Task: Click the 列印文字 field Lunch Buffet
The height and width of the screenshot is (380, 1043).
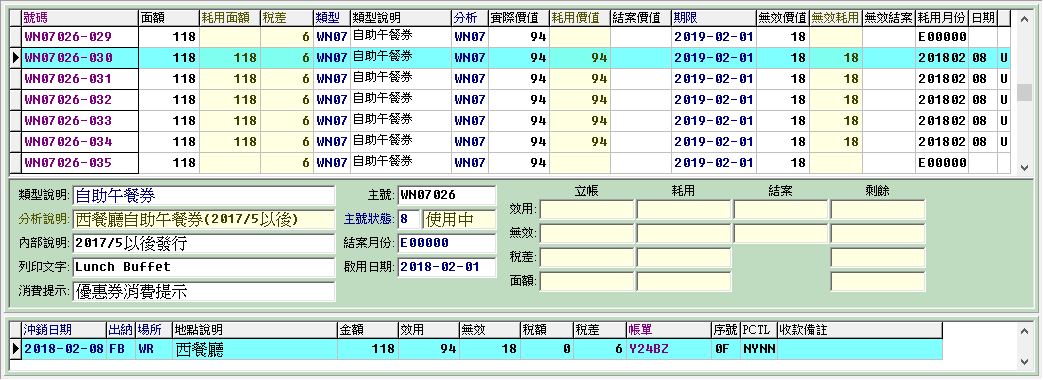Action: (204, 268)
